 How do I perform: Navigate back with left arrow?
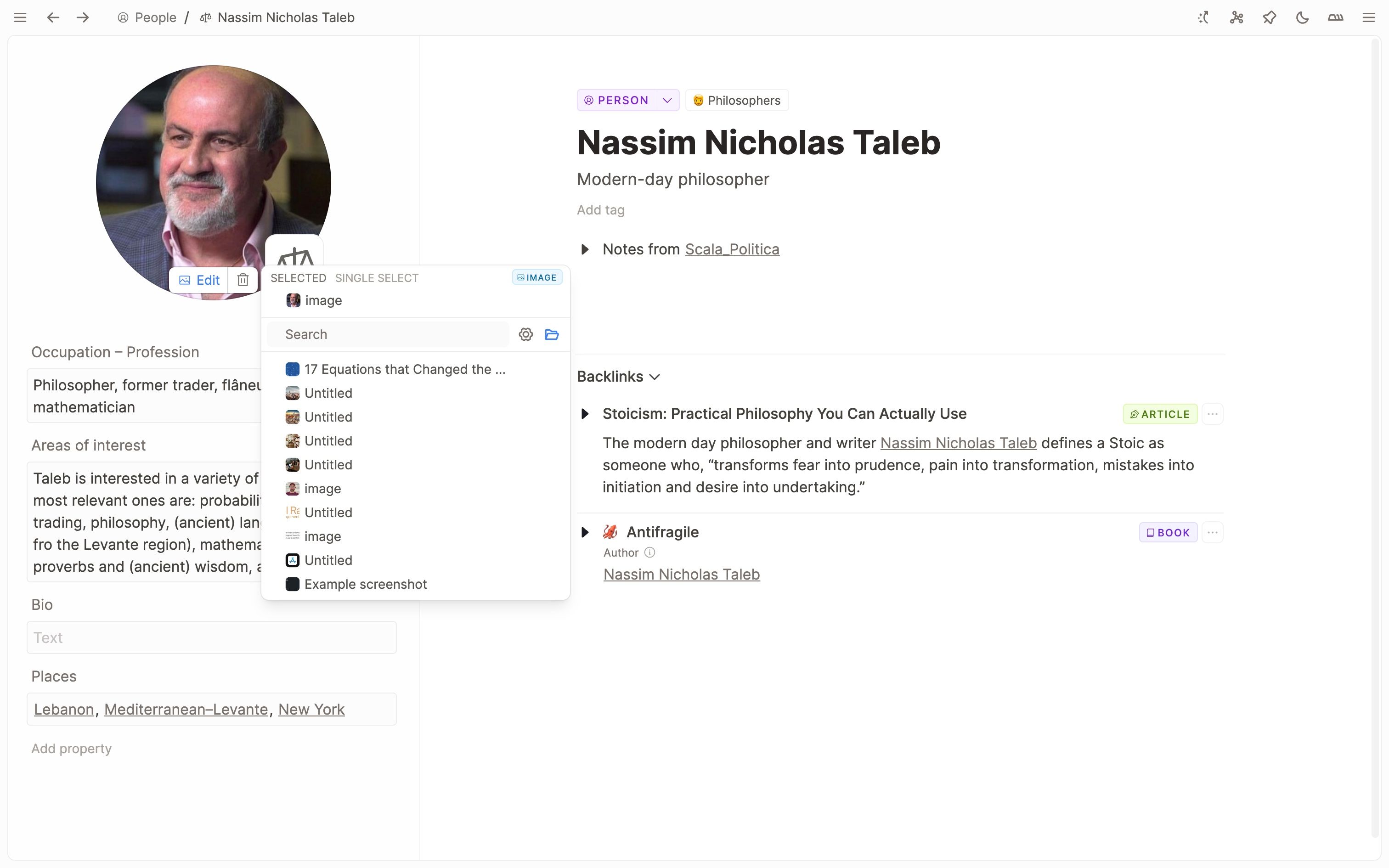[53, 17]
